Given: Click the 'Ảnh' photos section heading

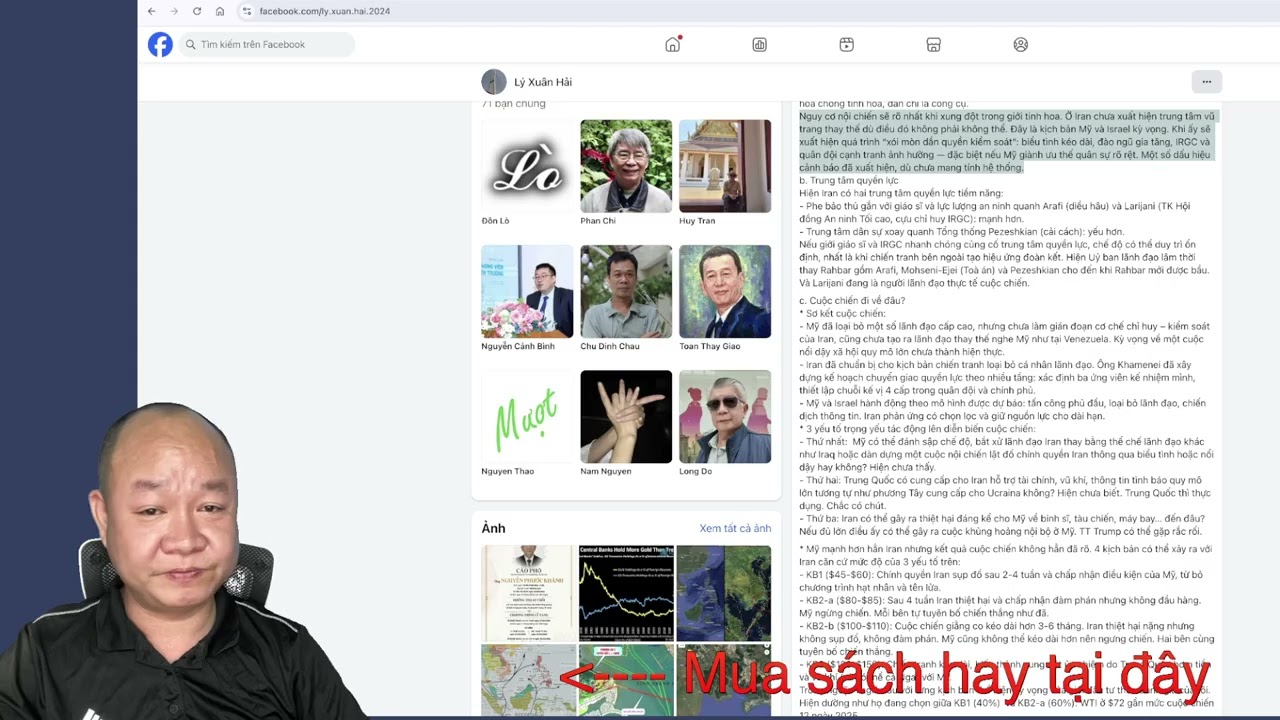Looking at the screenshot, I should click(493, 528).
